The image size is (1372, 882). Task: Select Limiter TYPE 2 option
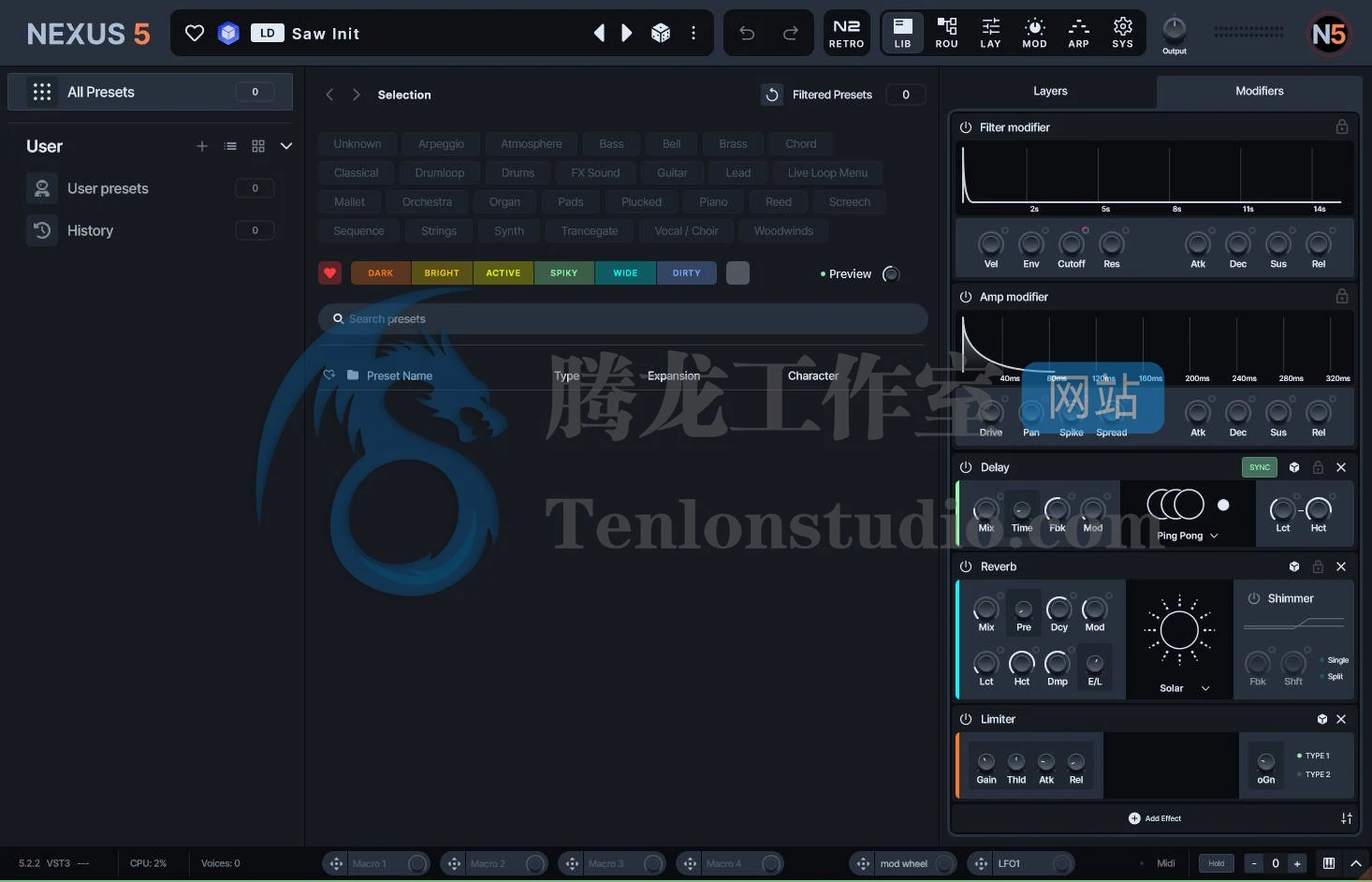pyautogui.click(x=1314, y=774)
